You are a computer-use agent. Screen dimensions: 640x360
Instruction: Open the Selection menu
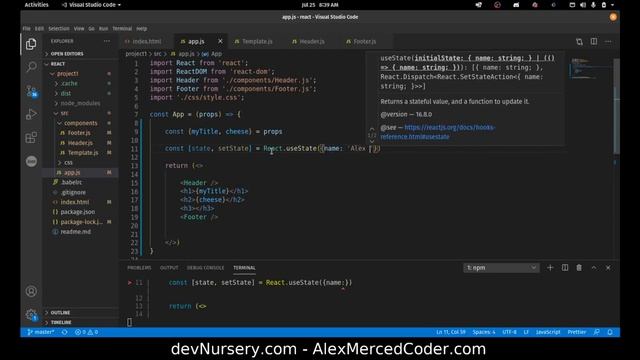coord(59,29)
